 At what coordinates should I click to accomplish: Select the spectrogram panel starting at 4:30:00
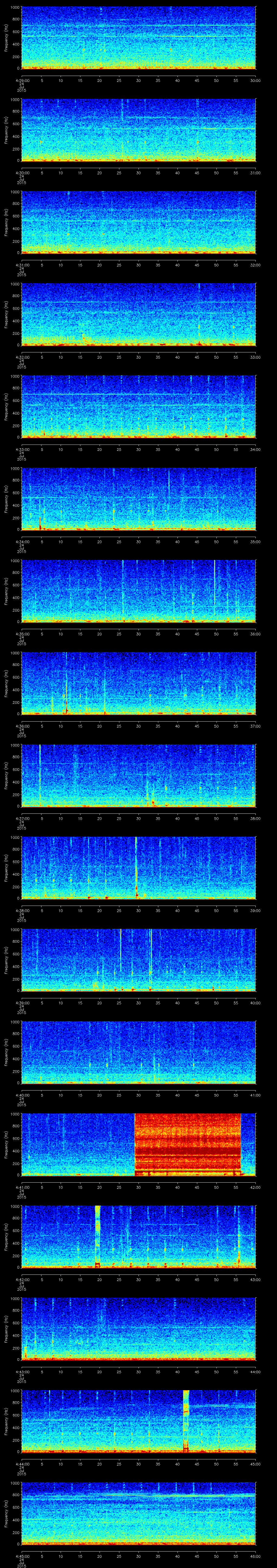click(x=139, y=130)
